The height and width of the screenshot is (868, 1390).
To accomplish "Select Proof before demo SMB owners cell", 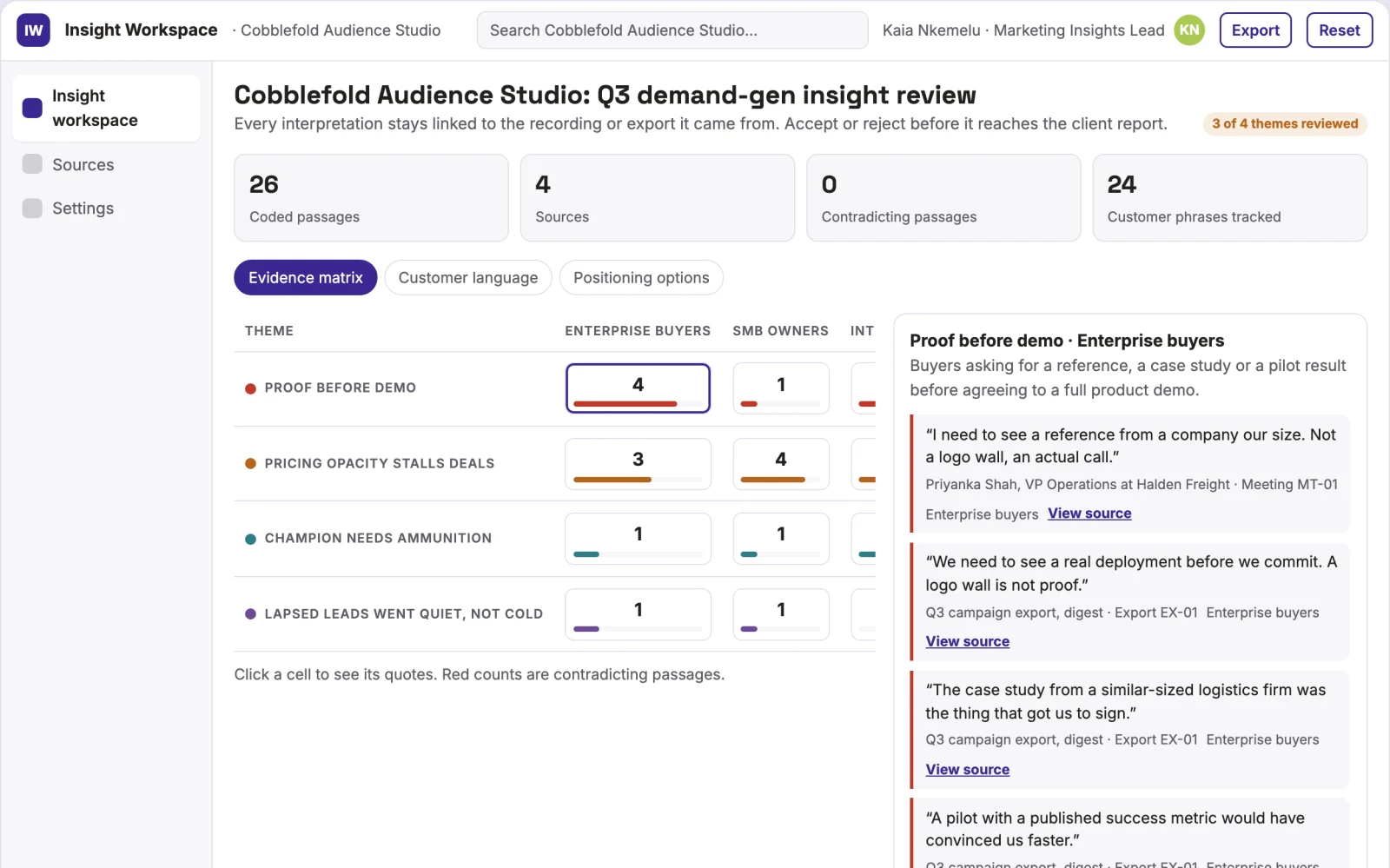I will pos(781,388).
